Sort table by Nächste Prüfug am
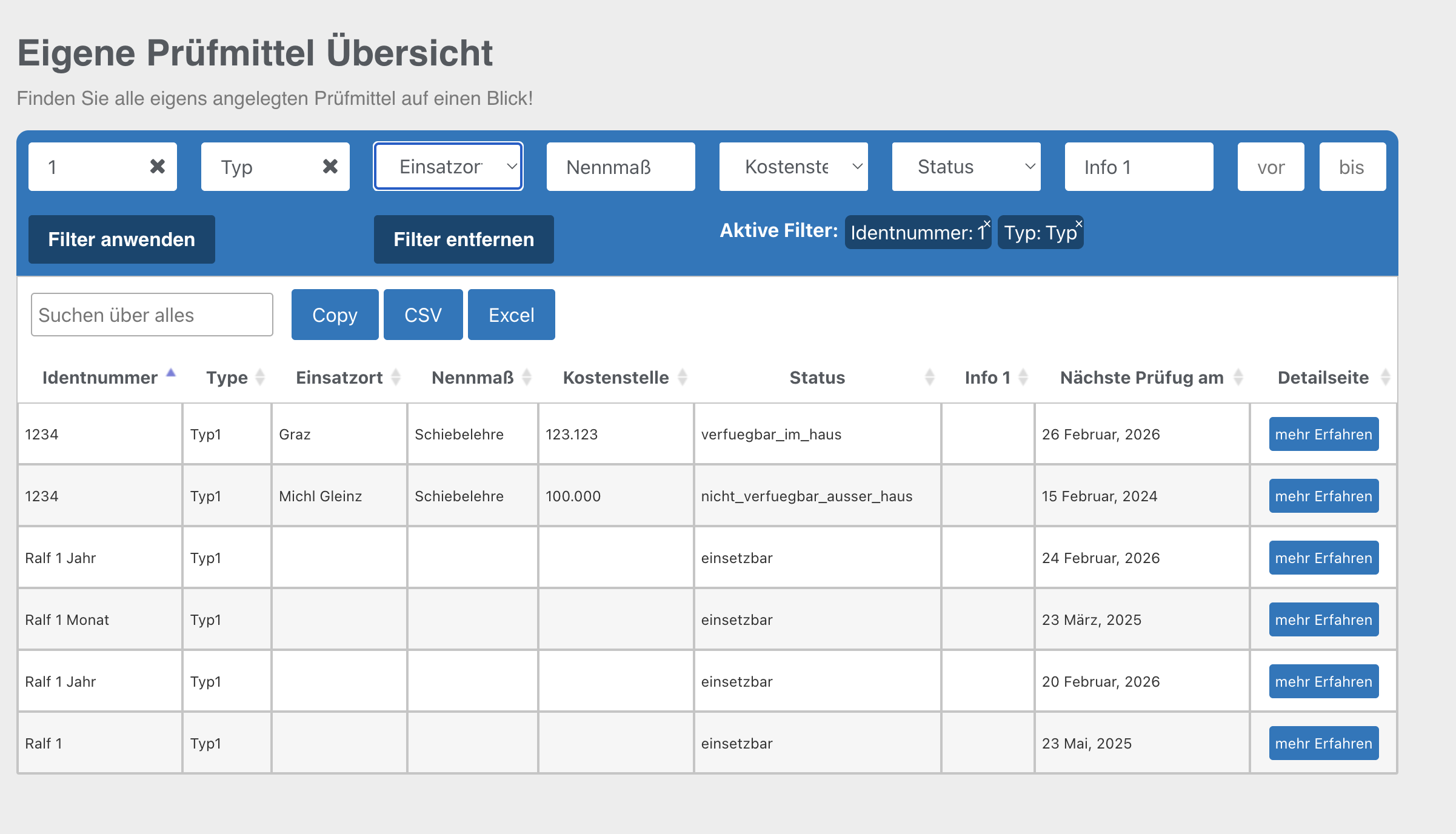The width and height of the screenshot is (1456, 834). tap(1142, 378)
